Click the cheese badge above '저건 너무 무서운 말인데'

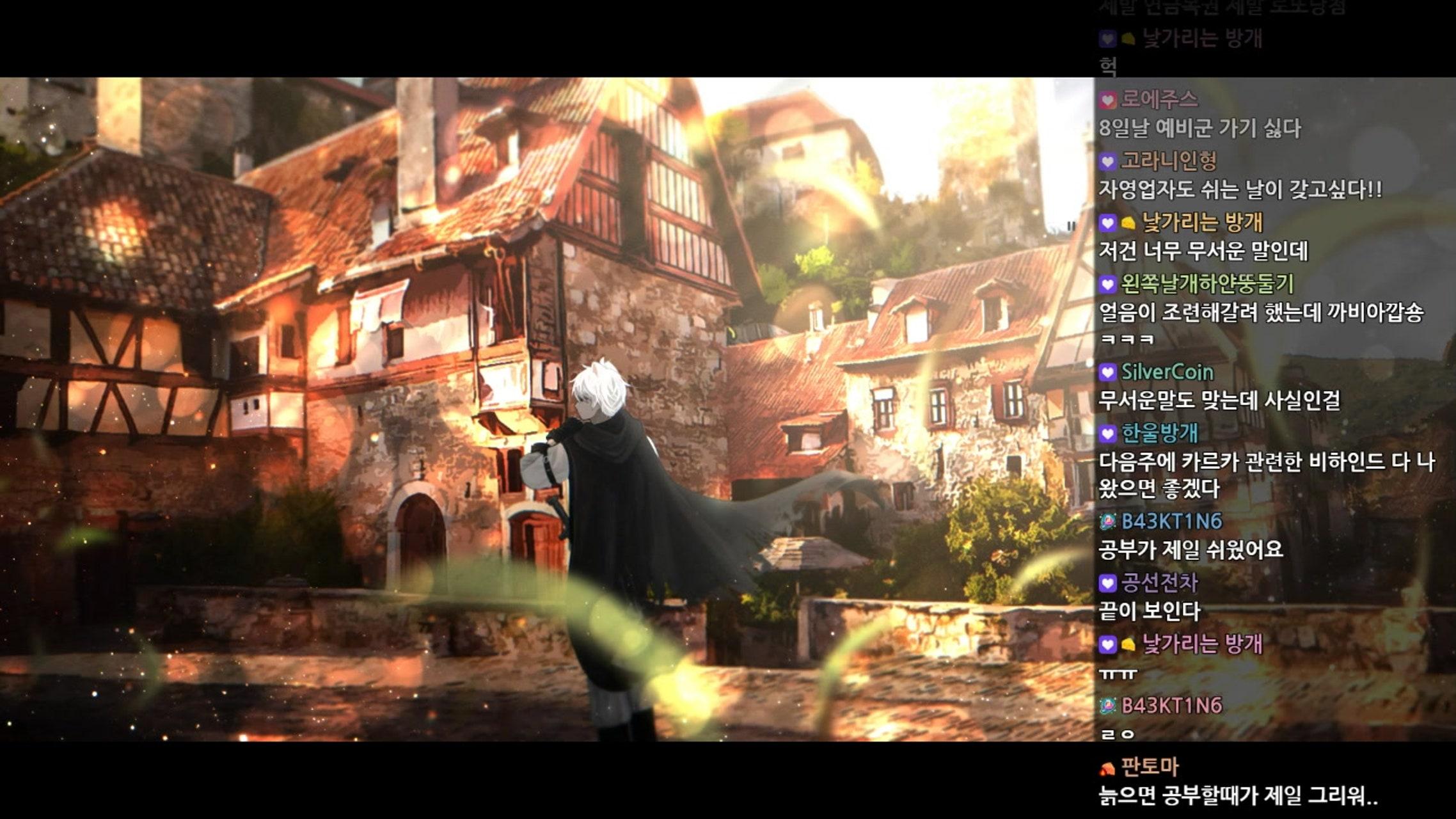1128,223
